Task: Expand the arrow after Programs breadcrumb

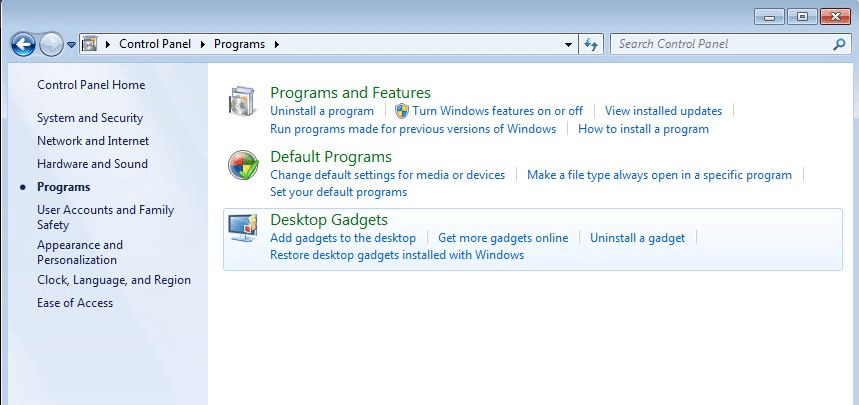Action: click(x=276, y=44)
